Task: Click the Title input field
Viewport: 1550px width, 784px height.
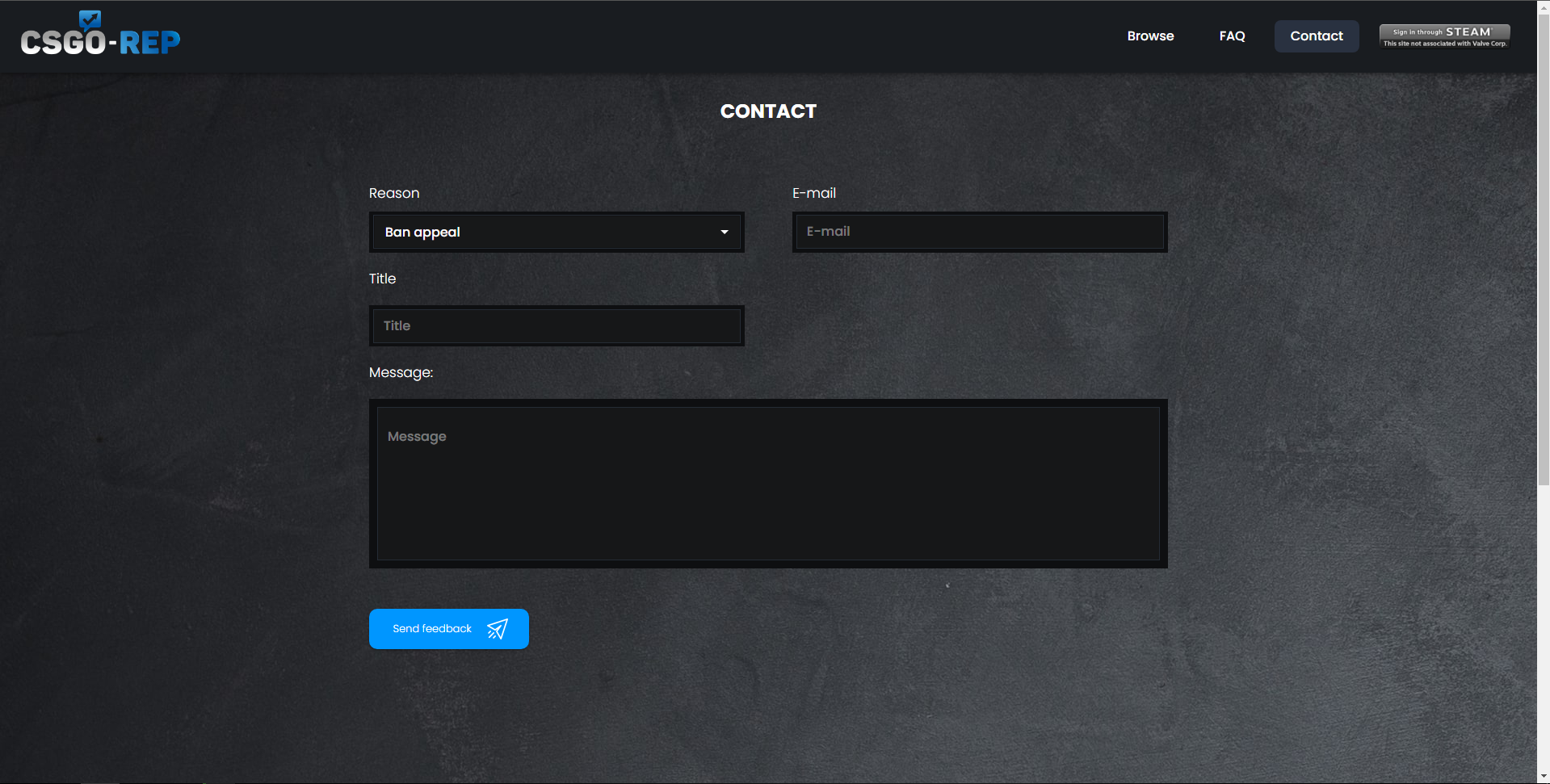Action: pyautogui.click(x=556, y=325)
